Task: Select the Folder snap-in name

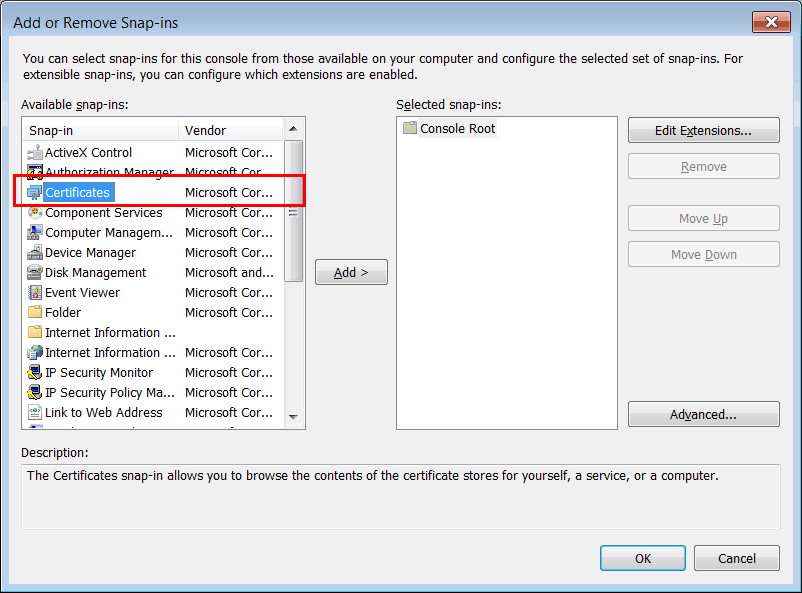Action: (63, 312)
